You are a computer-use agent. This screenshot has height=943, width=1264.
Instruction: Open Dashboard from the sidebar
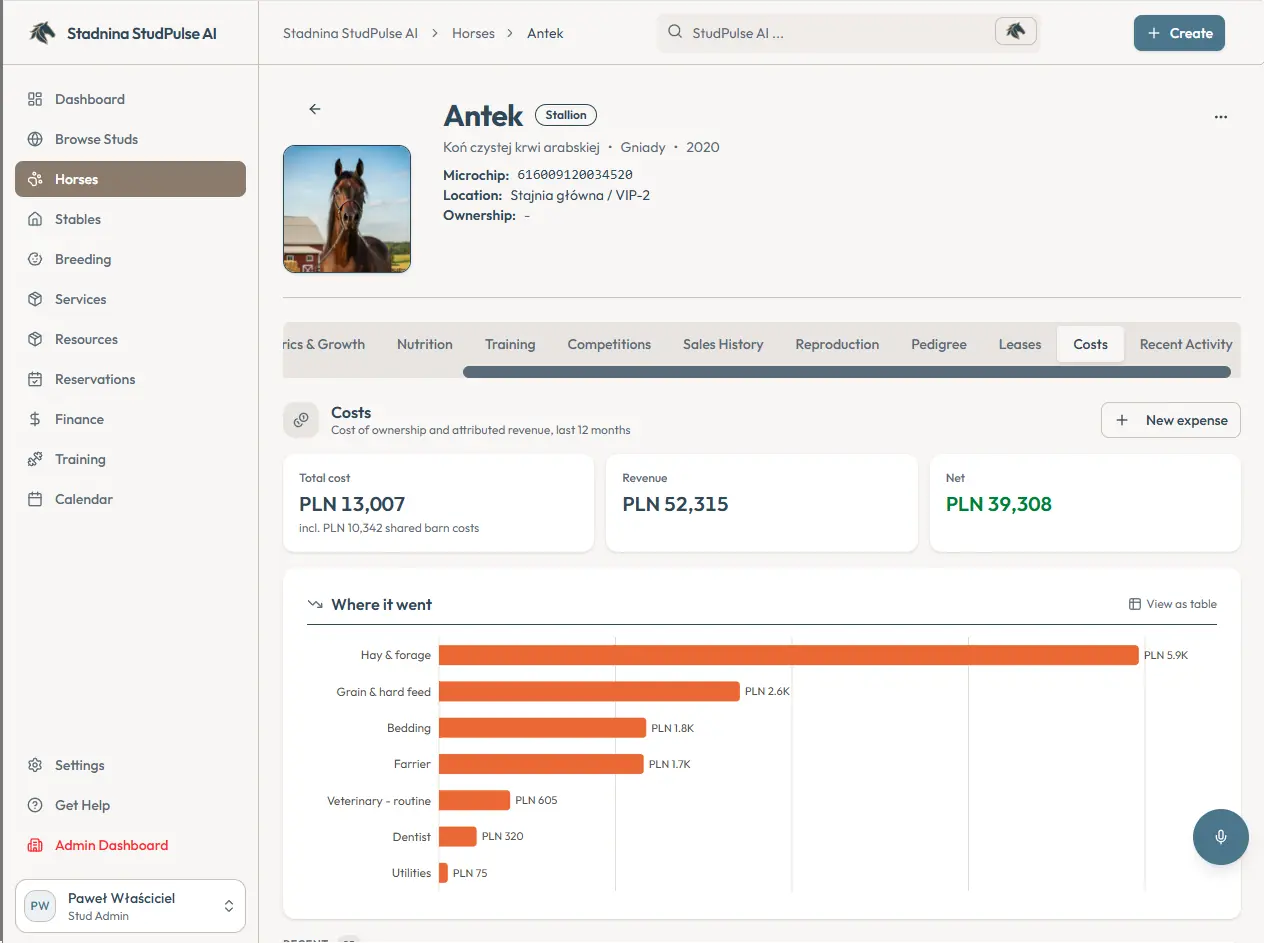point(130,99)
